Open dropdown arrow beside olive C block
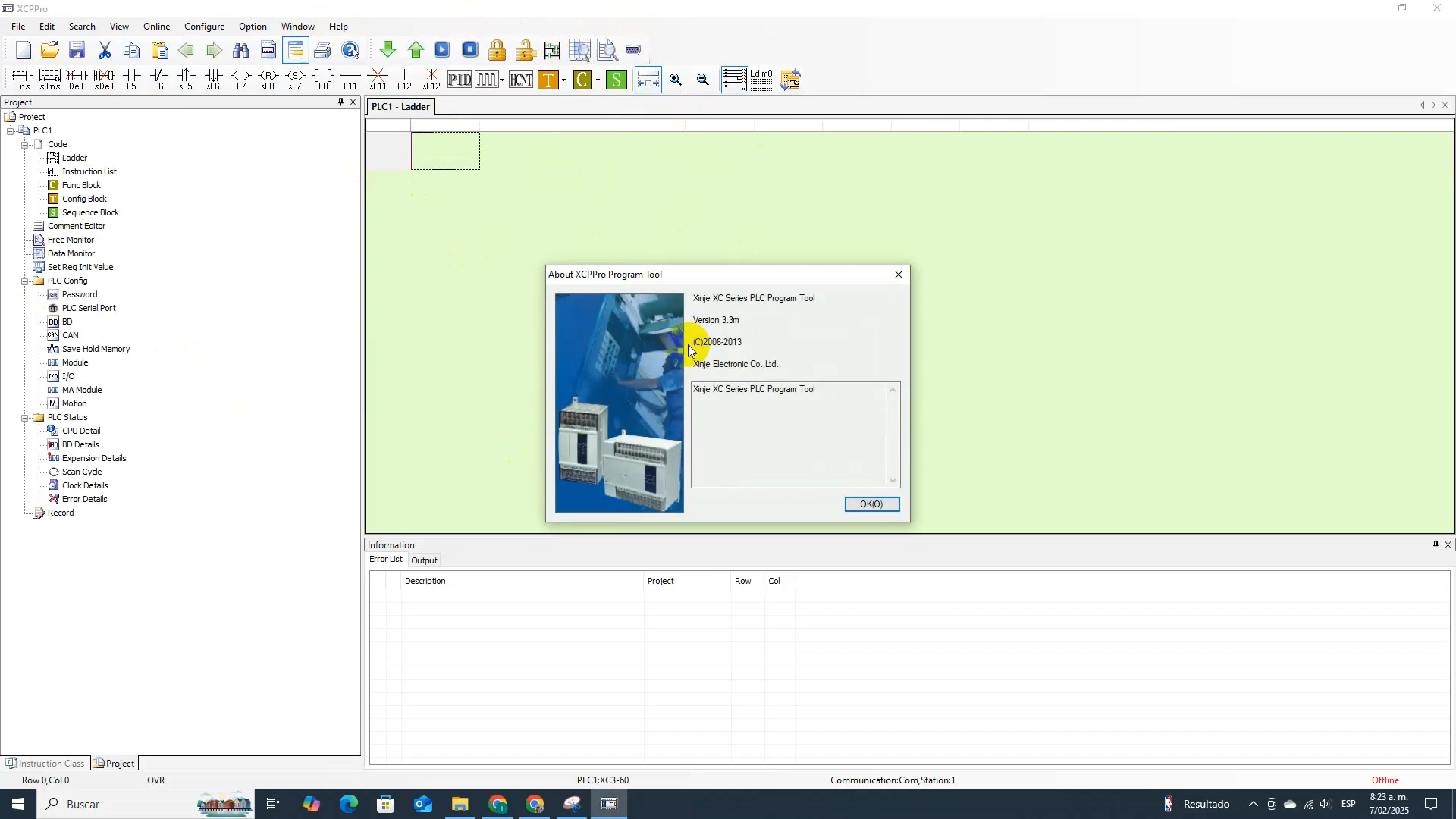Viewport: 1456px width, 819px height. (x=598, y=80)
